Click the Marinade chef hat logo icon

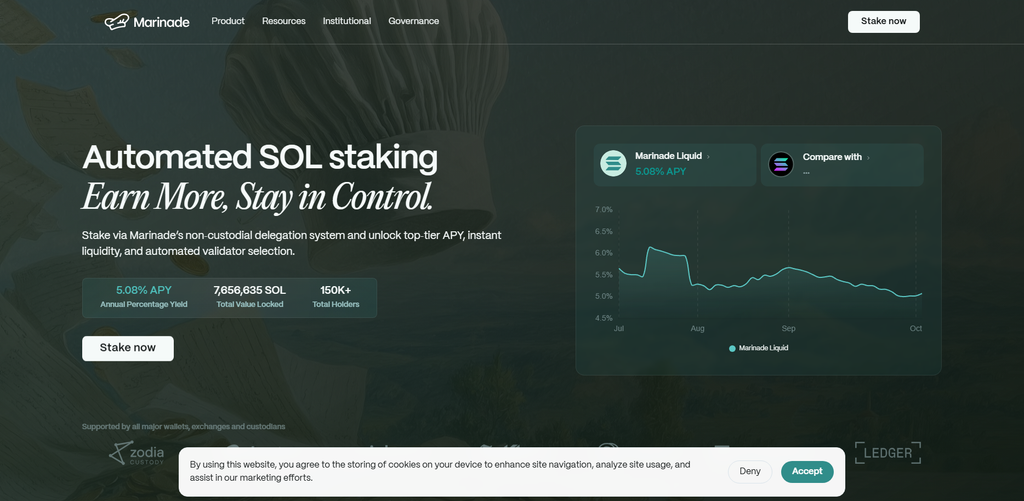click(x=117, y=22)
